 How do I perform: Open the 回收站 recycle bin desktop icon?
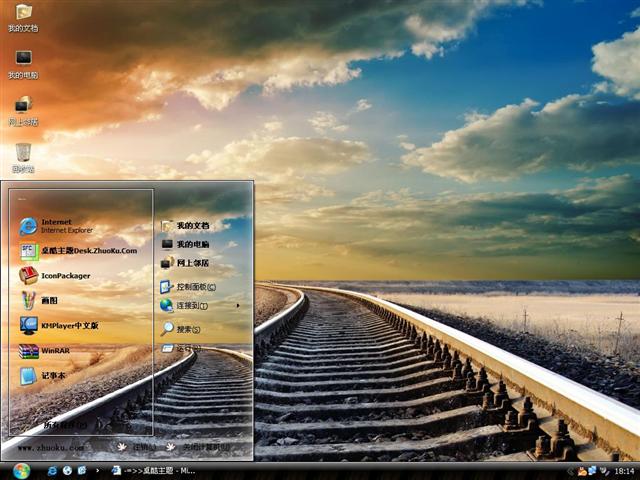pyautogui.click(x=23, y=157)
